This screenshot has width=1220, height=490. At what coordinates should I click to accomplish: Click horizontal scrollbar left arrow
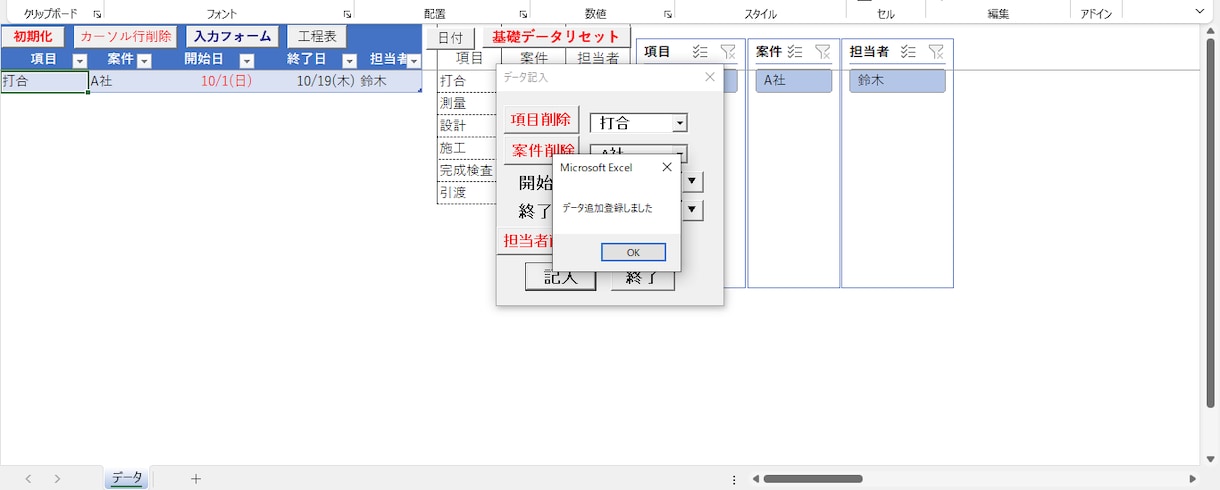pos(757,479)
